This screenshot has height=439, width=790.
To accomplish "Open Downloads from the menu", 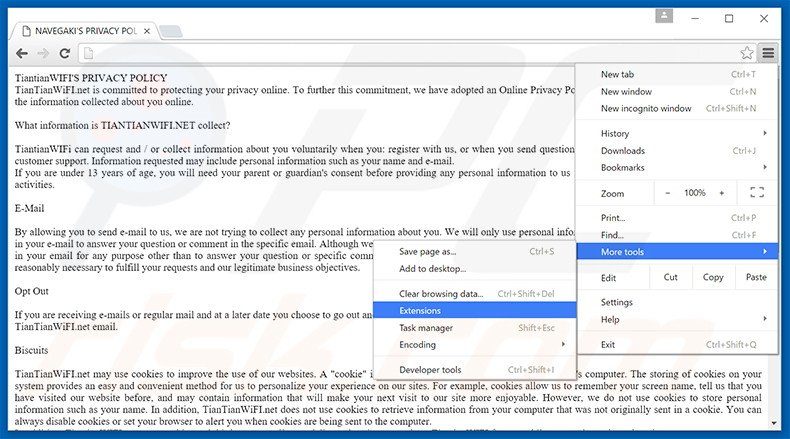I will coord(677,151).
